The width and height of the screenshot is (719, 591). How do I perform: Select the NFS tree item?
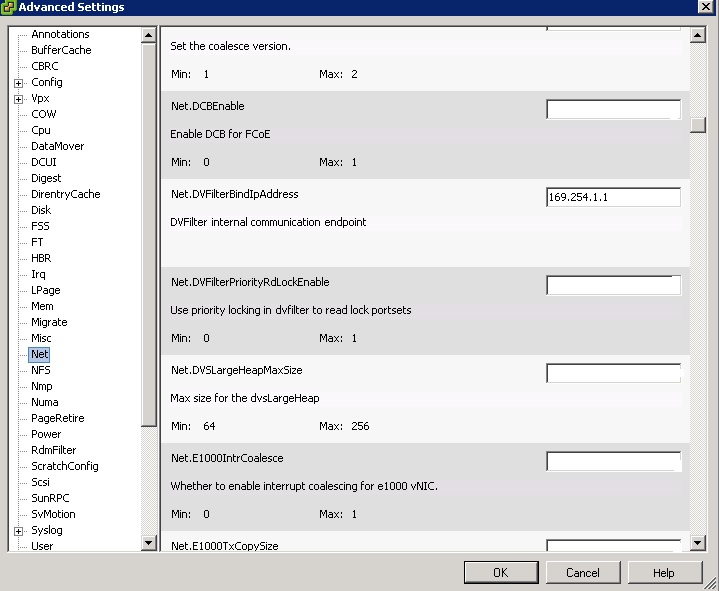tap(40, 370)
